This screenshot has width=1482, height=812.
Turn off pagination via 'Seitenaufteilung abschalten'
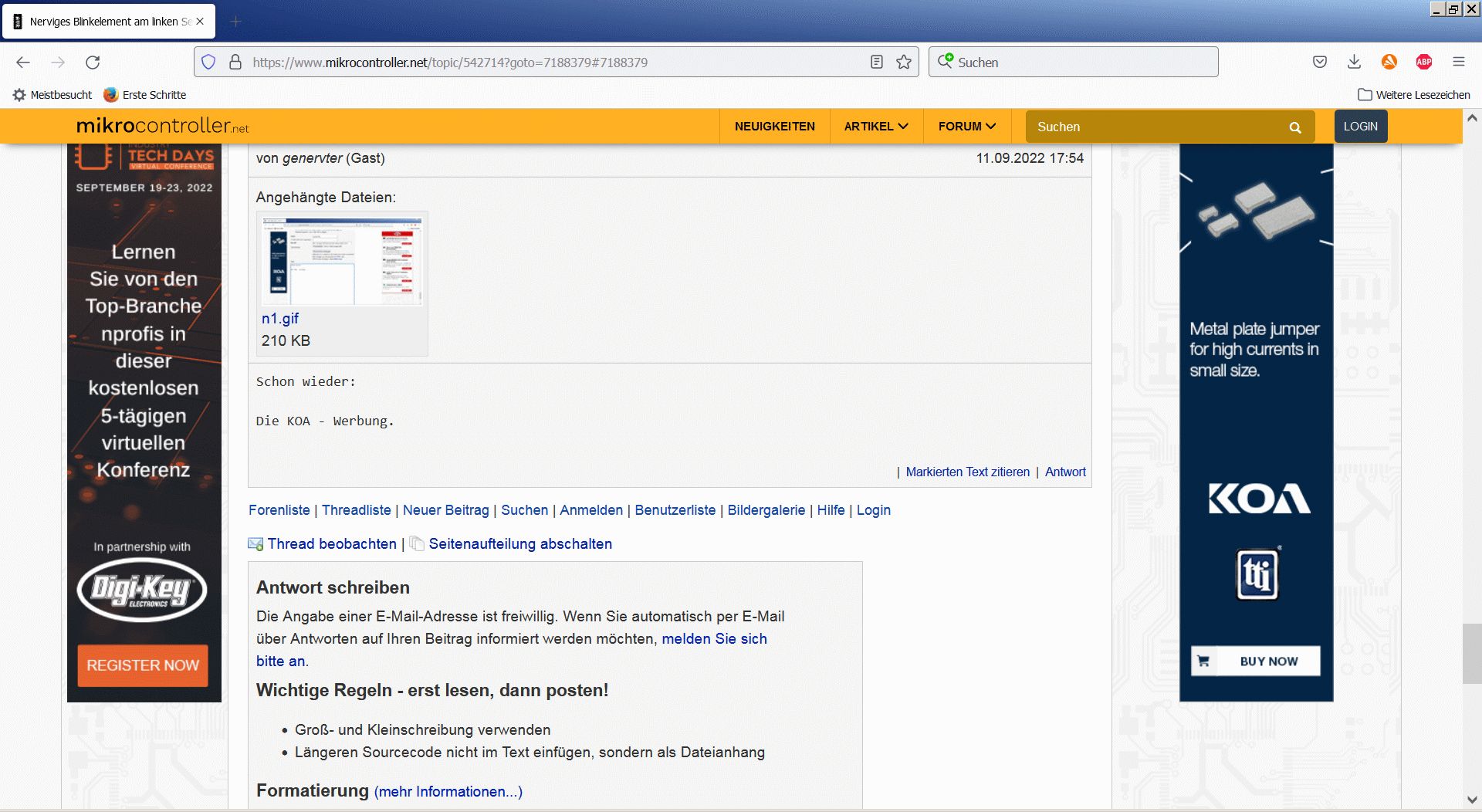pyautogui.click(x=519, y=544)
